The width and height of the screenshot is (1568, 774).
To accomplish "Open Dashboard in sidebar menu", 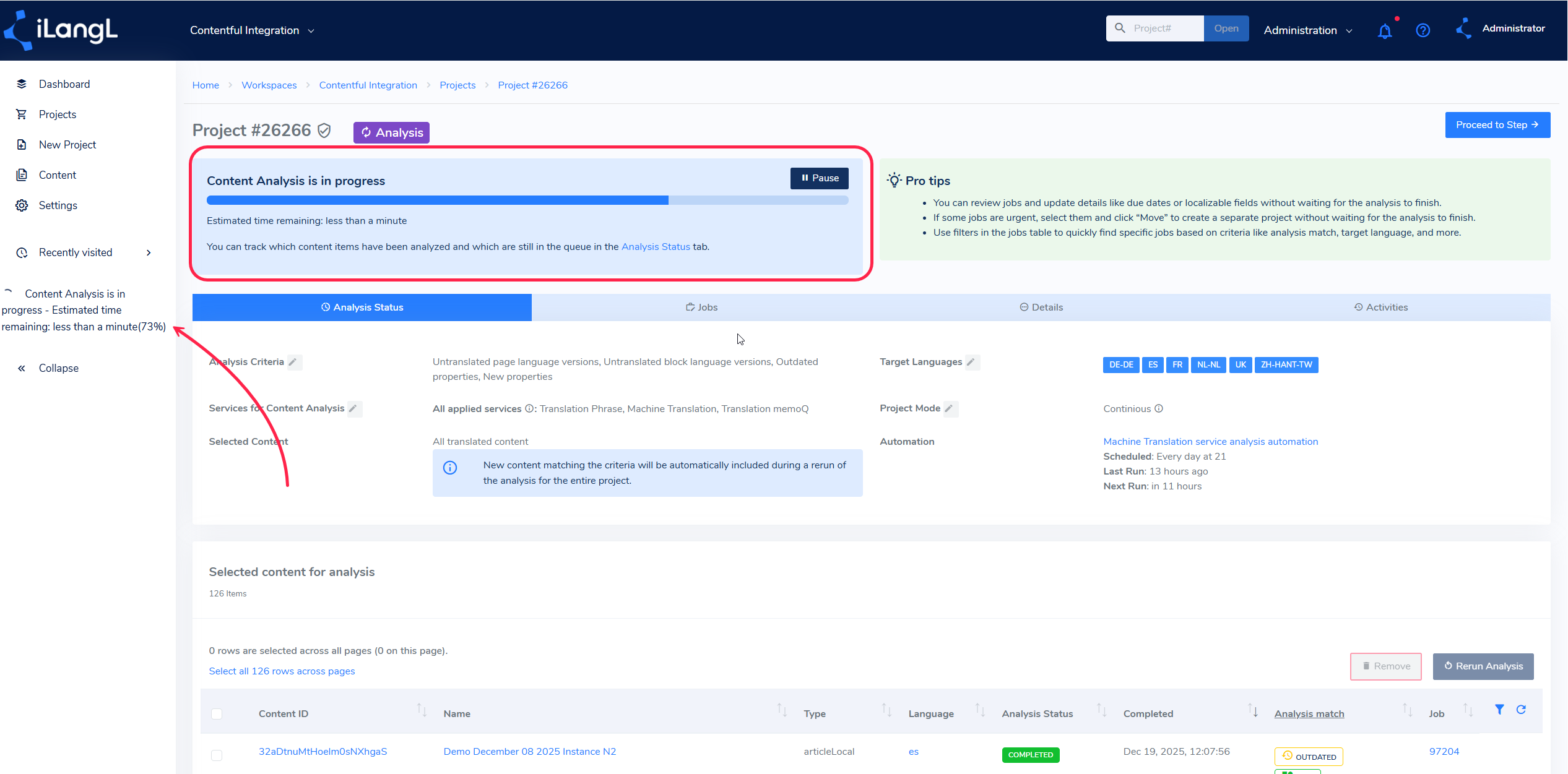I will point(64,84).
